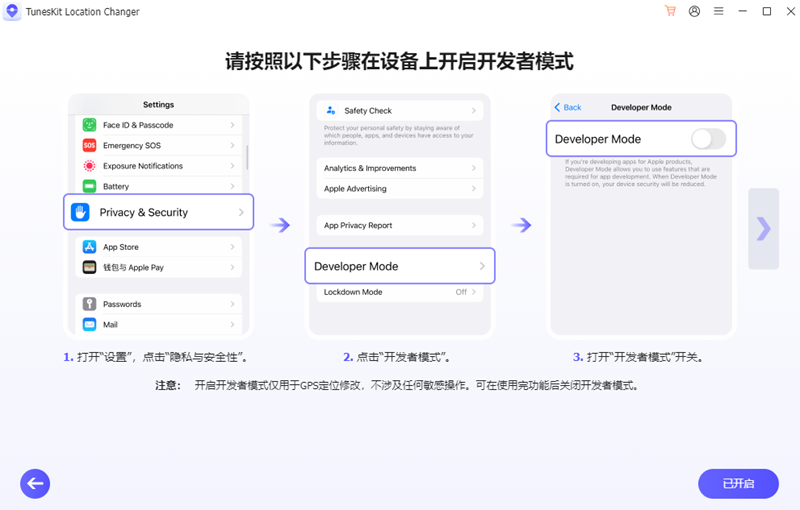Click Developer Mode row chevron

482,266
